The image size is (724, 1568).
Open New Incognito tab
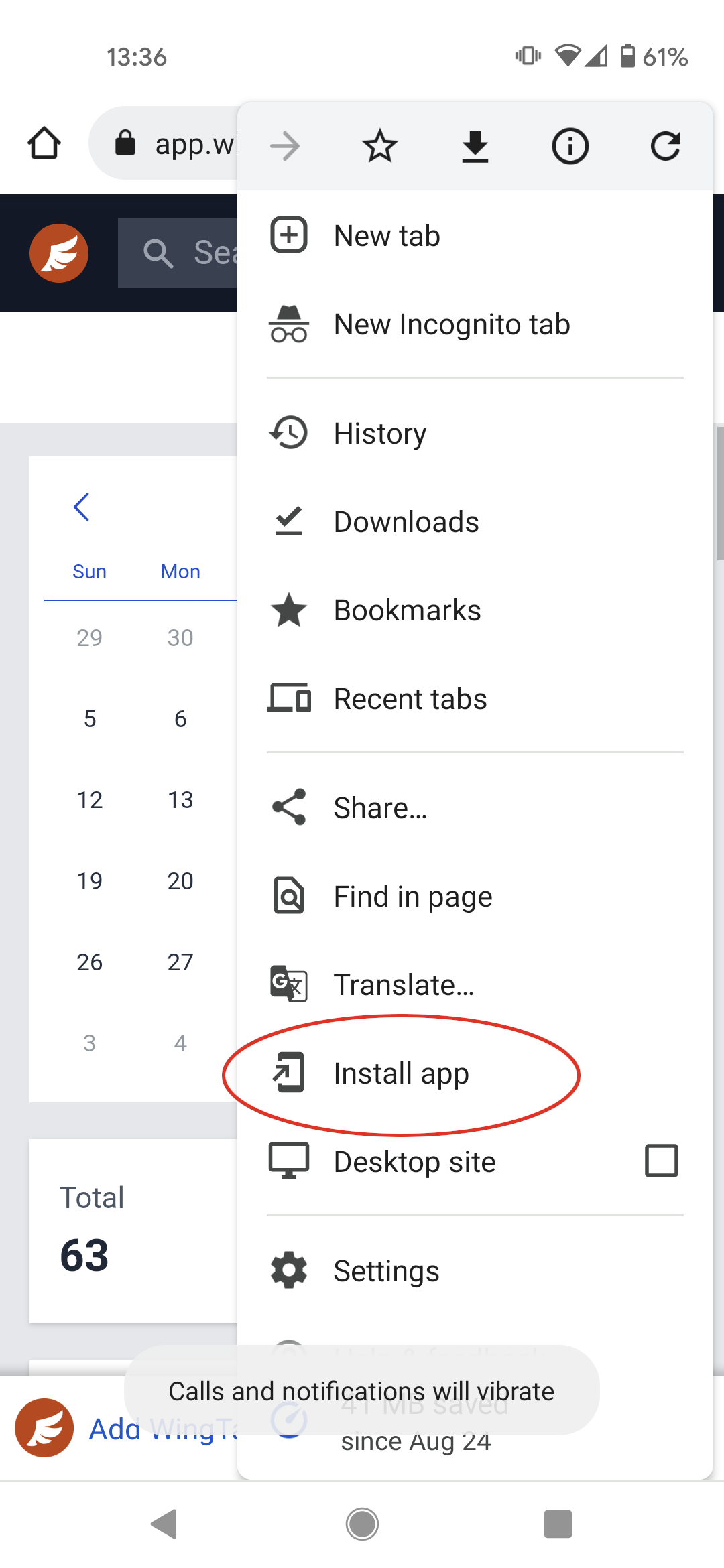click(x=475, y=324)
